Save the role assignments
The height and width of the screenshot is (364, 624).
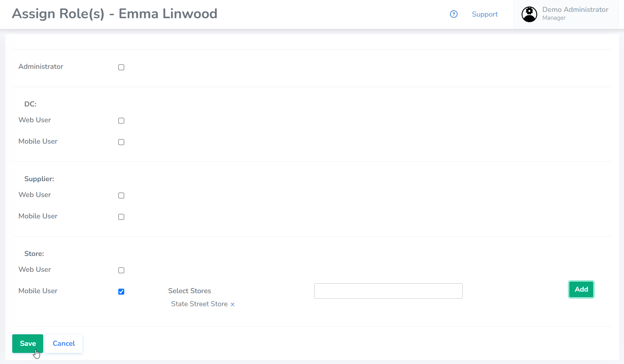pyautogui.click(x=27, y=343)
